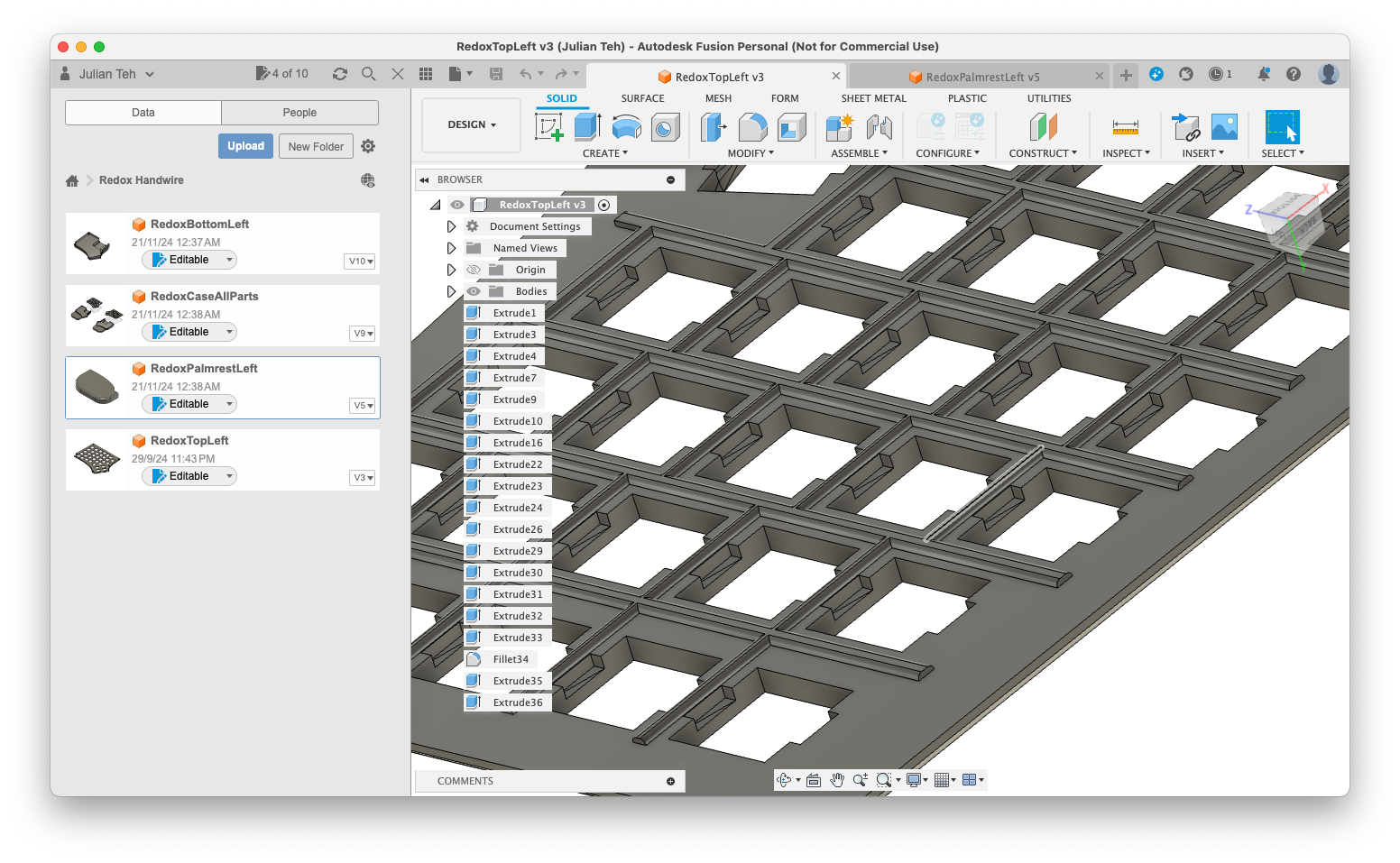Open the Press Pull modify tool
The width and height of the screenshot is (1400, 863).
(x=713, y=127)
